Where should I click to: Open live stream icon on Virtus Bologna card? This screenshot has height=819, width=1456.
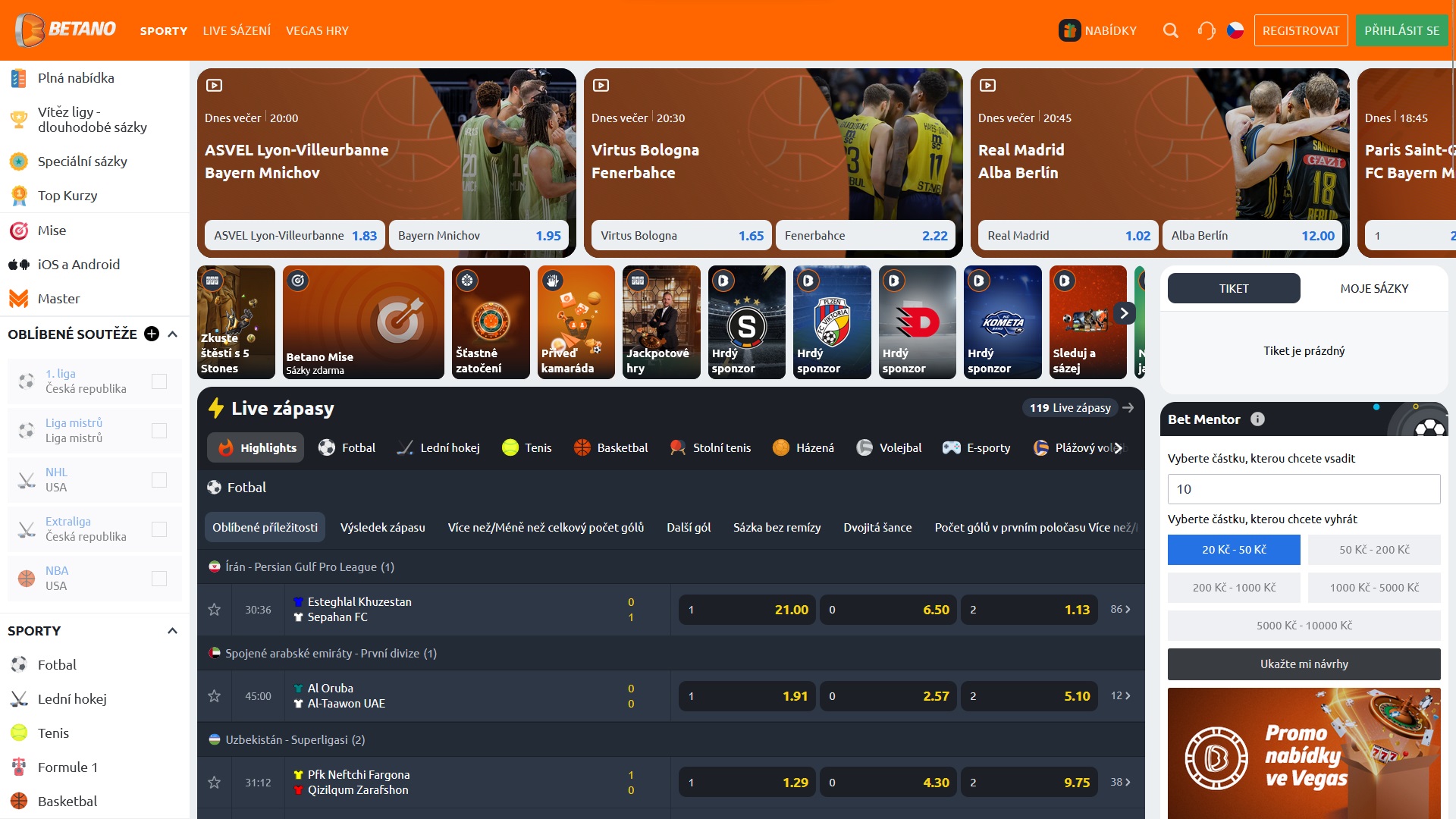point(601,86)
